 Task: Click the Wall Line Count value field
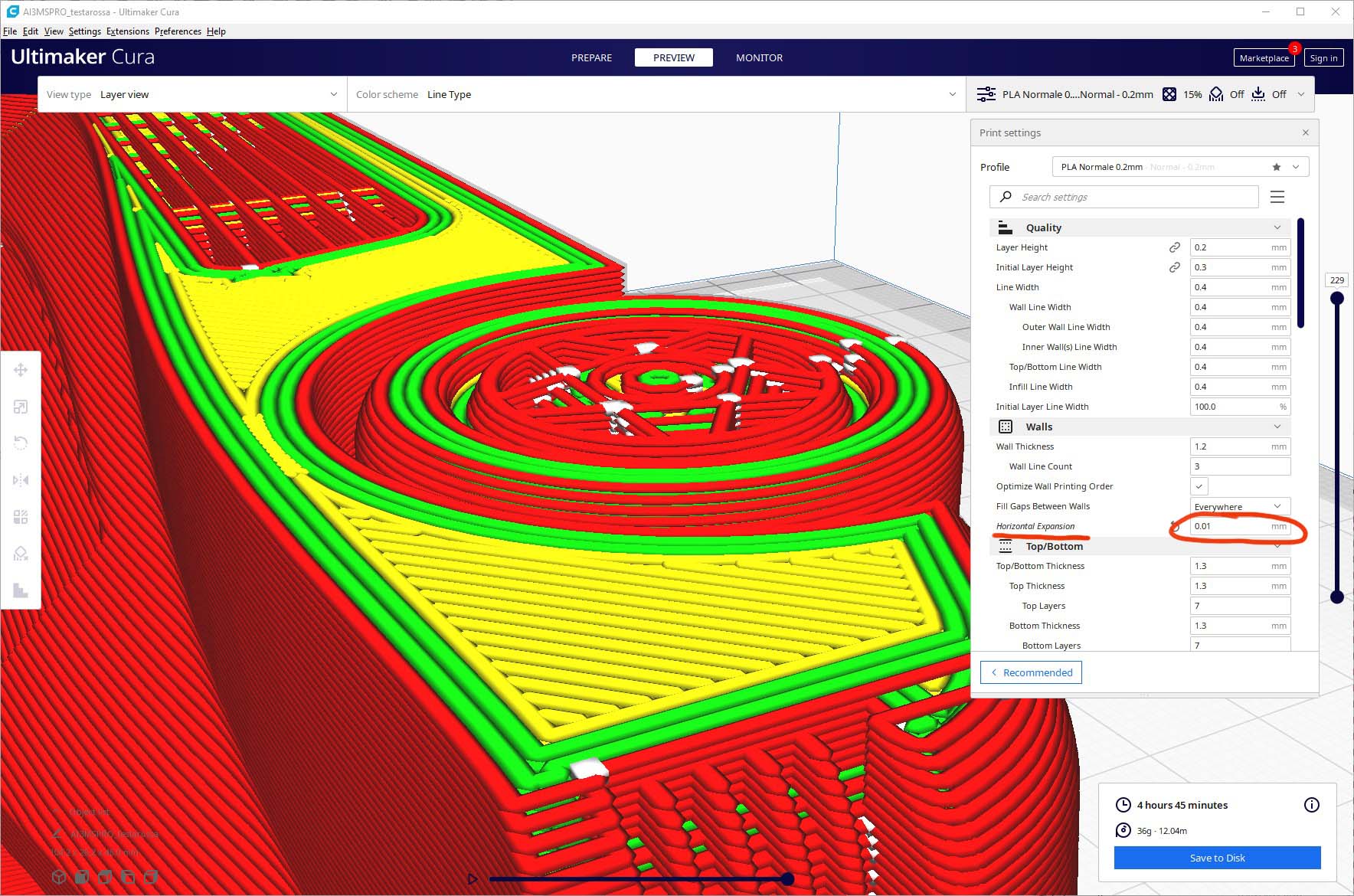1240,466
